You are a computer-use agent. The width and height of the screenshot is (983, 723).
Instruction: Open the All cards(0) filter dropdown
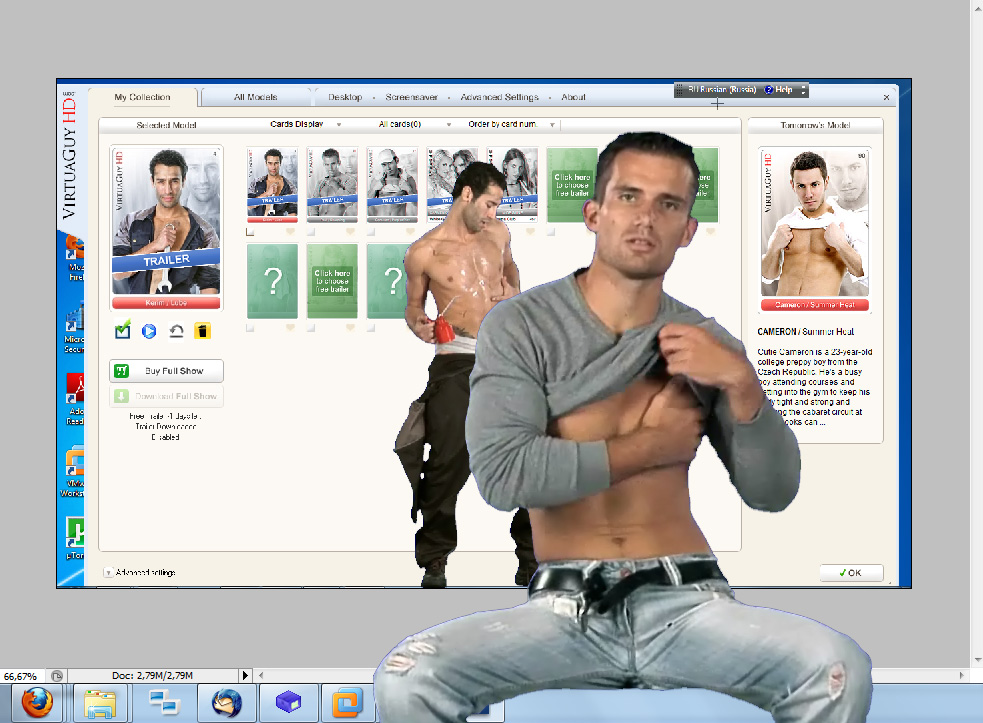414,124
